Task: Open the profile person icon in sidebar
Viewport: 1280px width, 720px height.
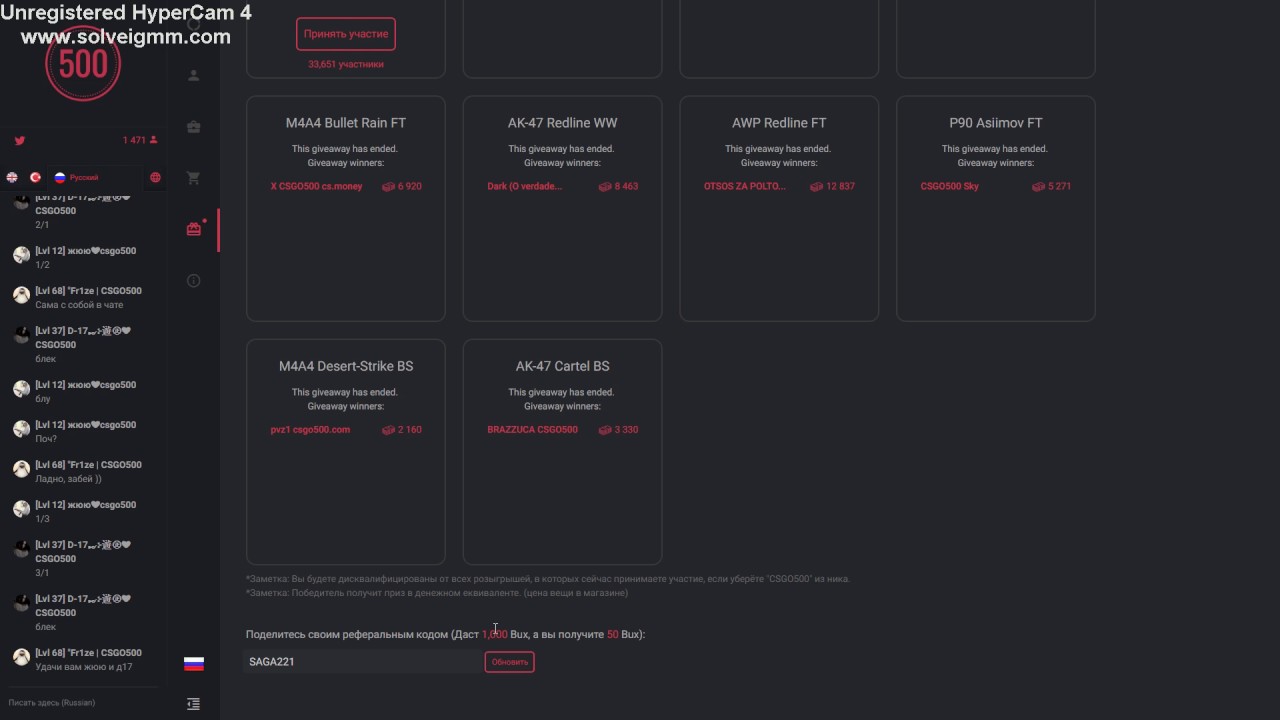Action: 194,75
